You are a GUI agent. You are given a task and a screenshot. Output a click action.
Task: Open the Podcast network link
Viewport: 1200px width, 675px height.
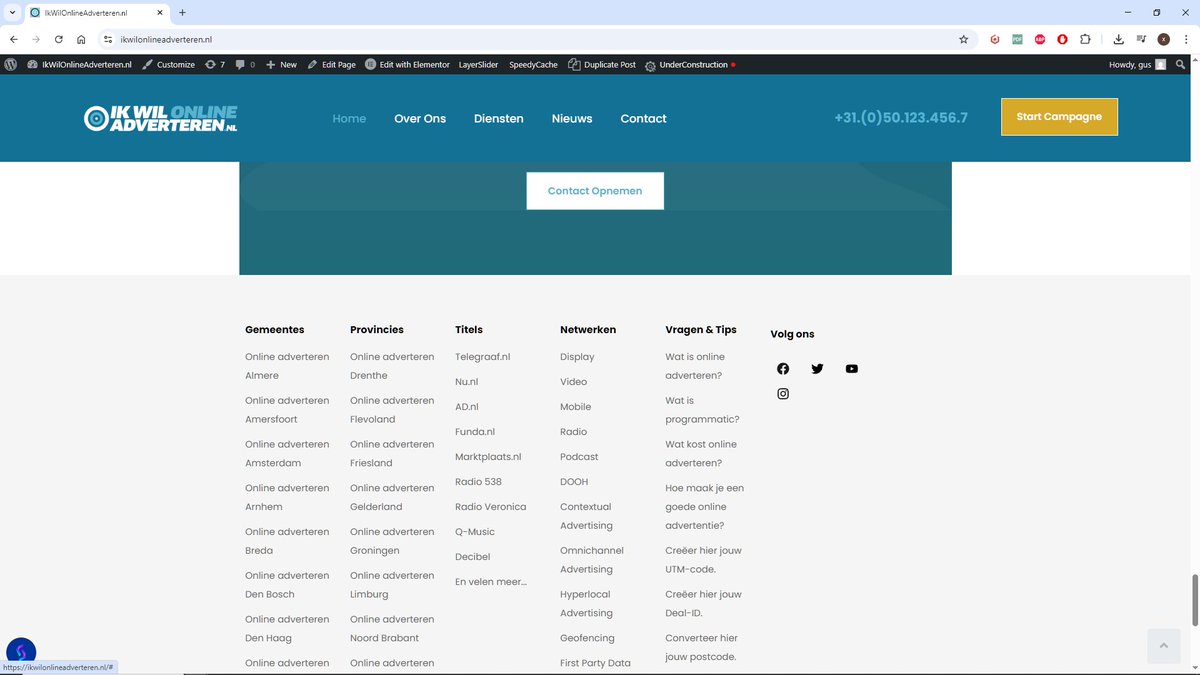tap(579, 457)
